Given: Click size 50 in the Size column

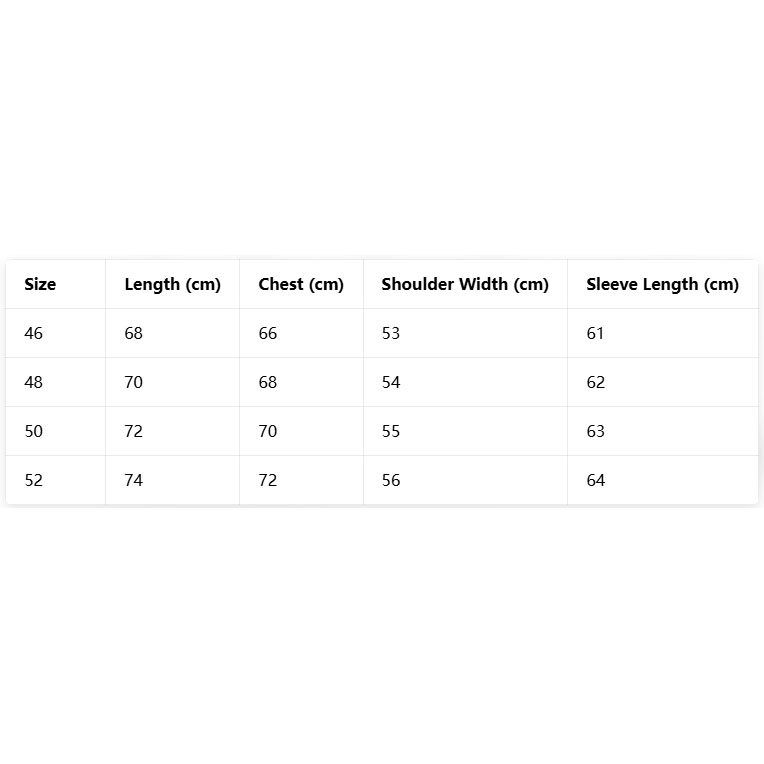Looking at the screenshot, I should [x=34, y=431].
